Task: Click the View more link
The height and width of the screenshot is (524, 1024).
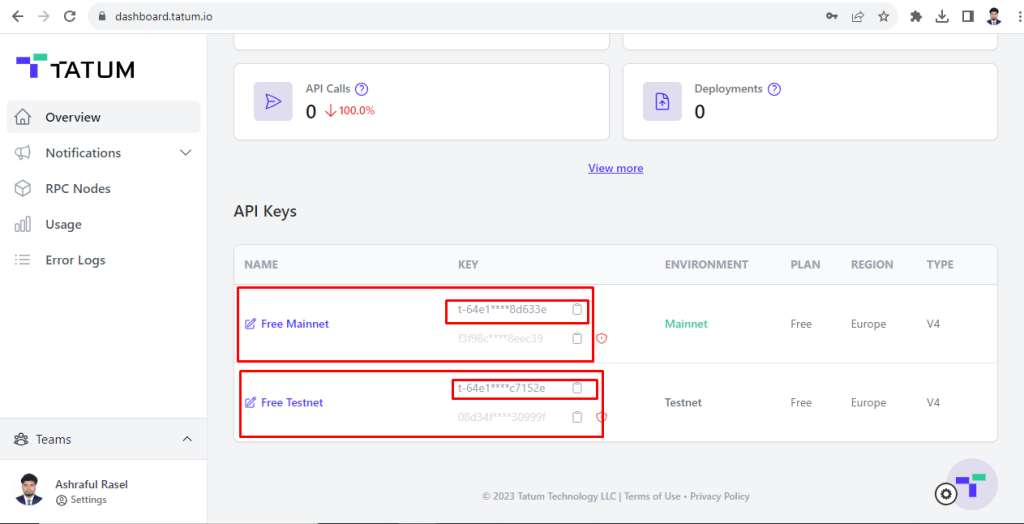Action: [x=615, y=168]
